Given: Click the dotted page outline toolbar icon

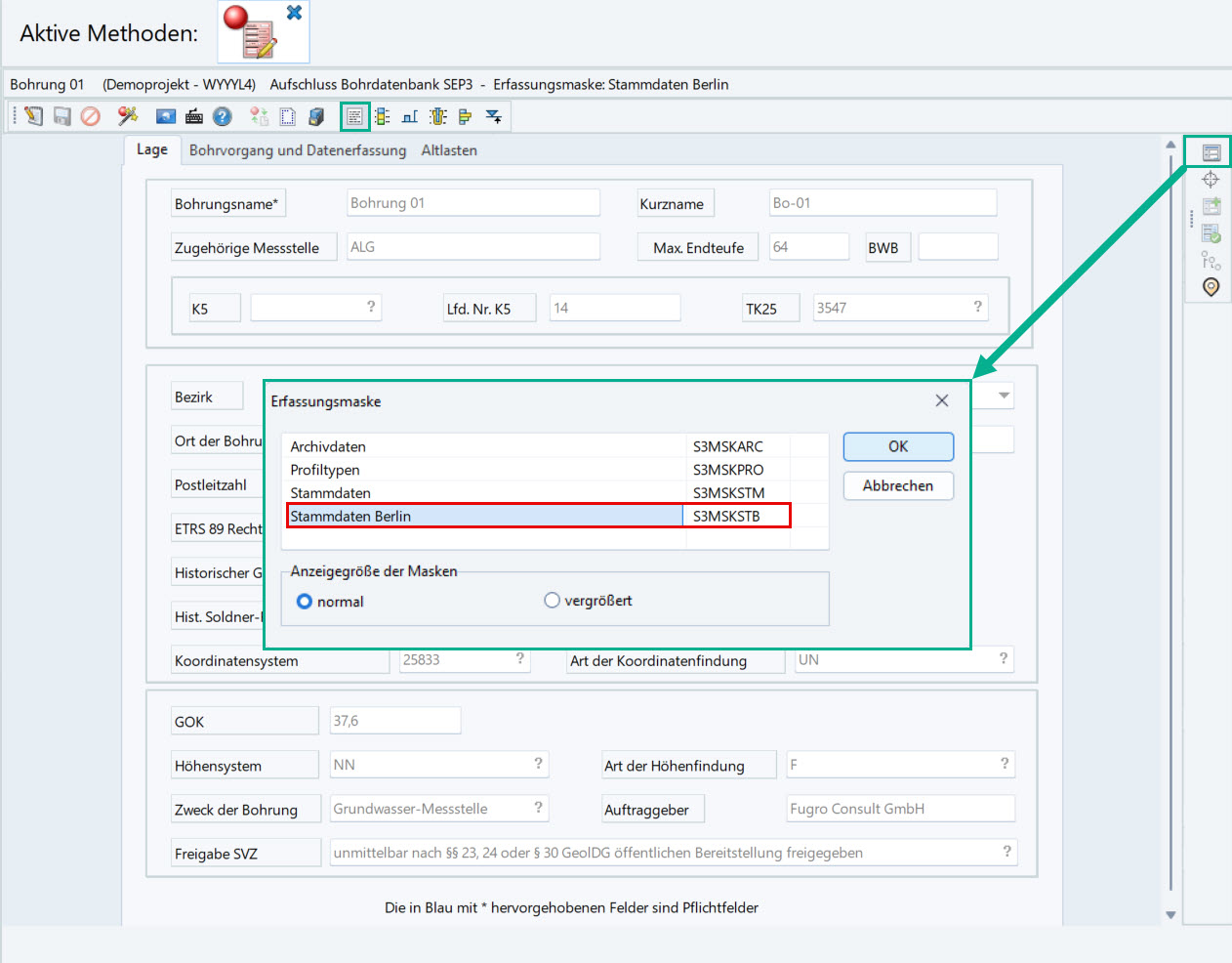Looking at the screenshot, I should 288,117.
